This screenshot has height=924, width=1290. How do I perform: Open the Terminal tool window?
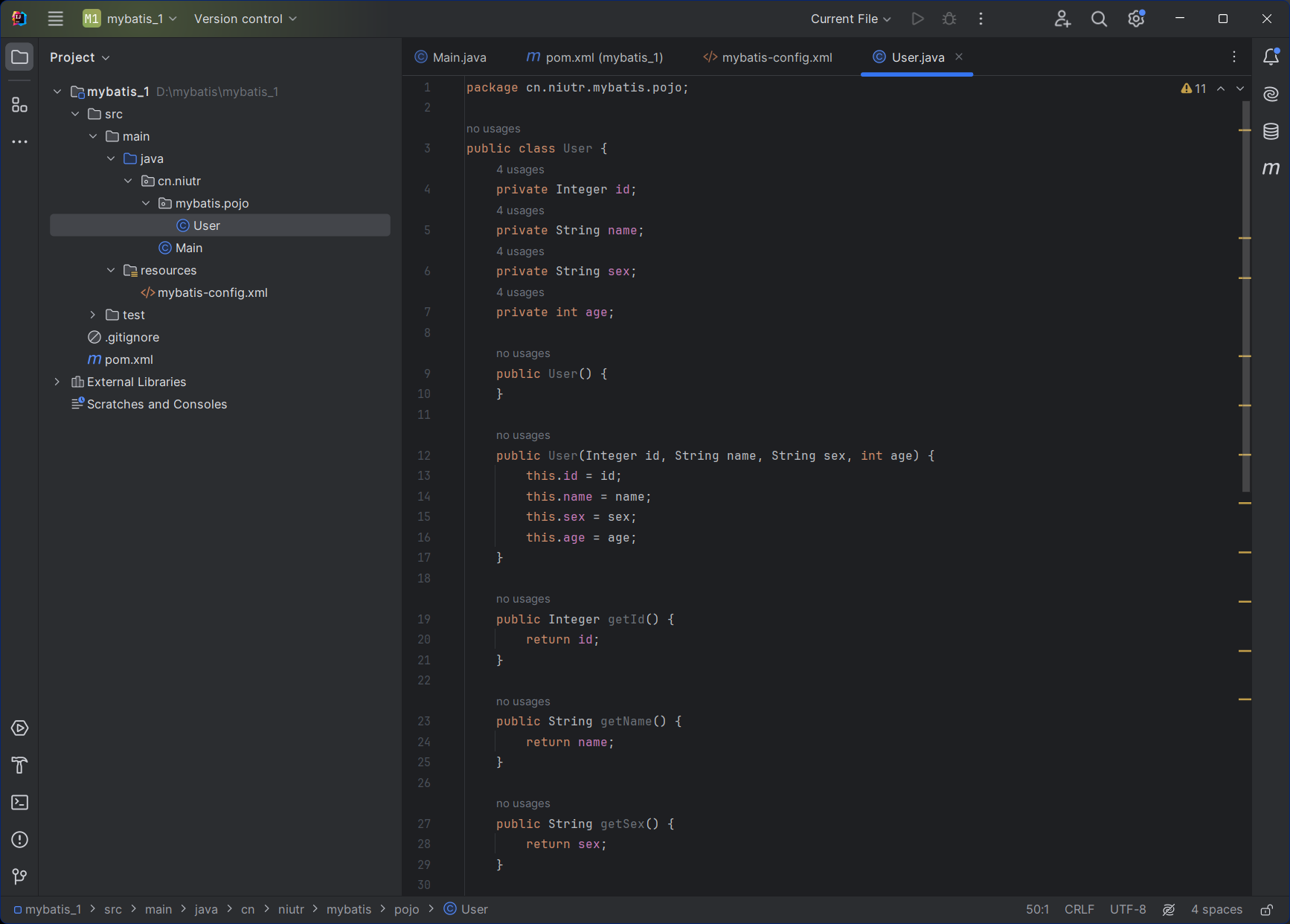[x=20, y=803]
